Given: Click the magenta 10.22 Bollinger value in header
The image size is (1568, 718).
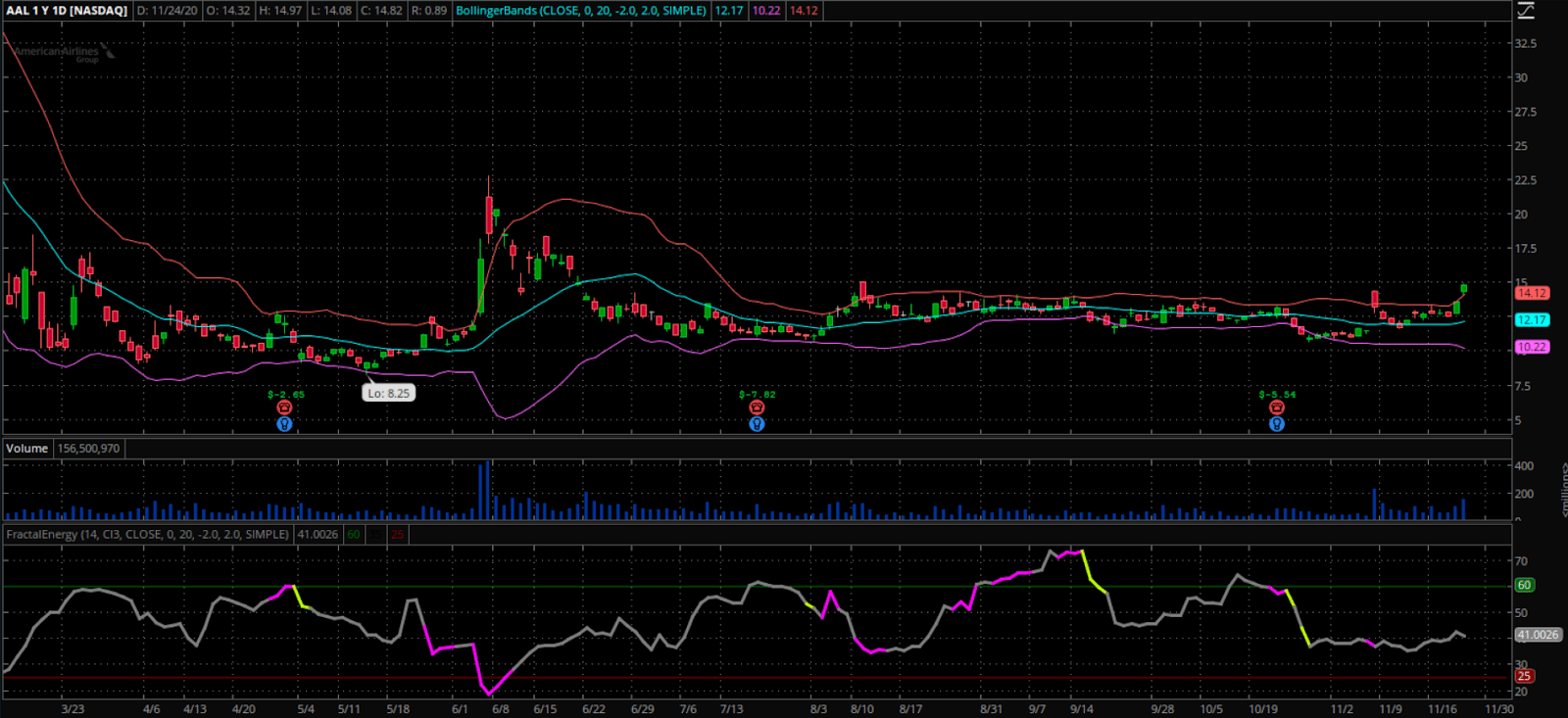Looking at the screenshot, I should [x=766, y=11].
